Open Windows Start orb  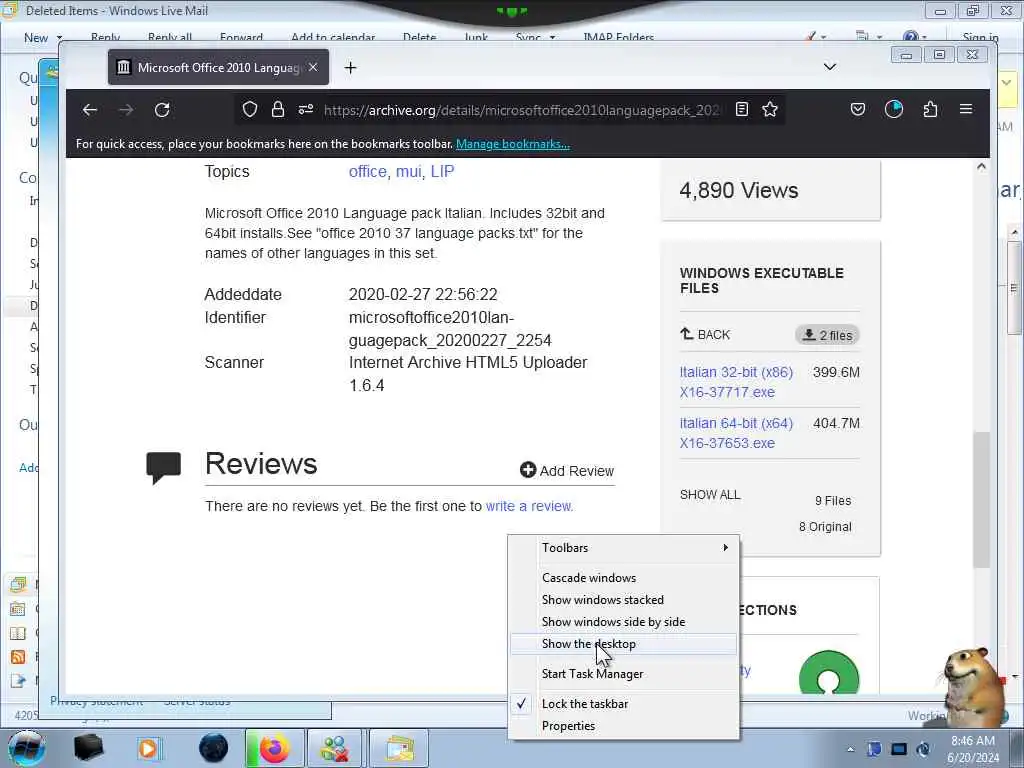click(27, 748)
